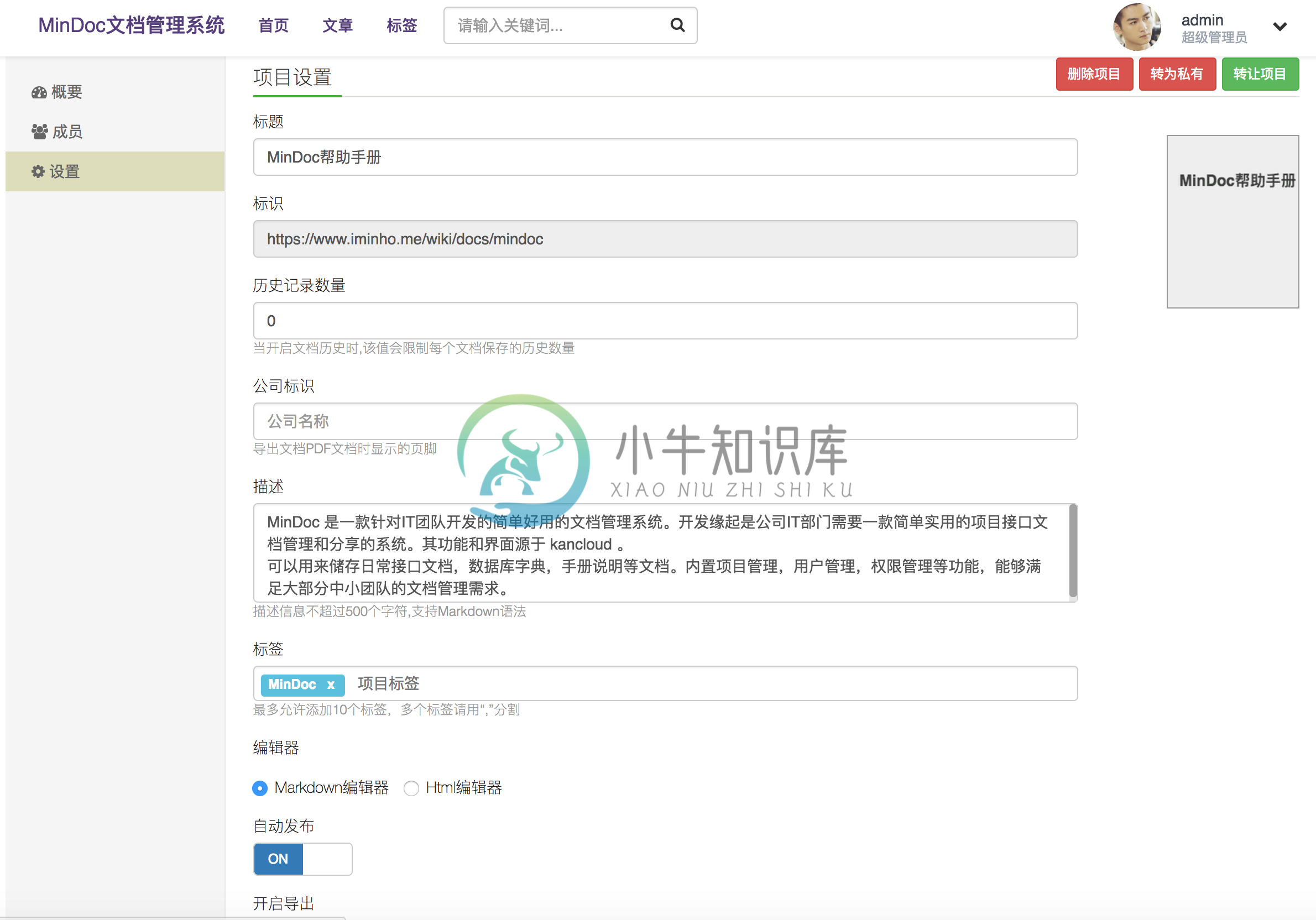1316x920 pixels.
Task: Click the 开启导出 label
Action: pyautogui.click(x=284, y=904)
